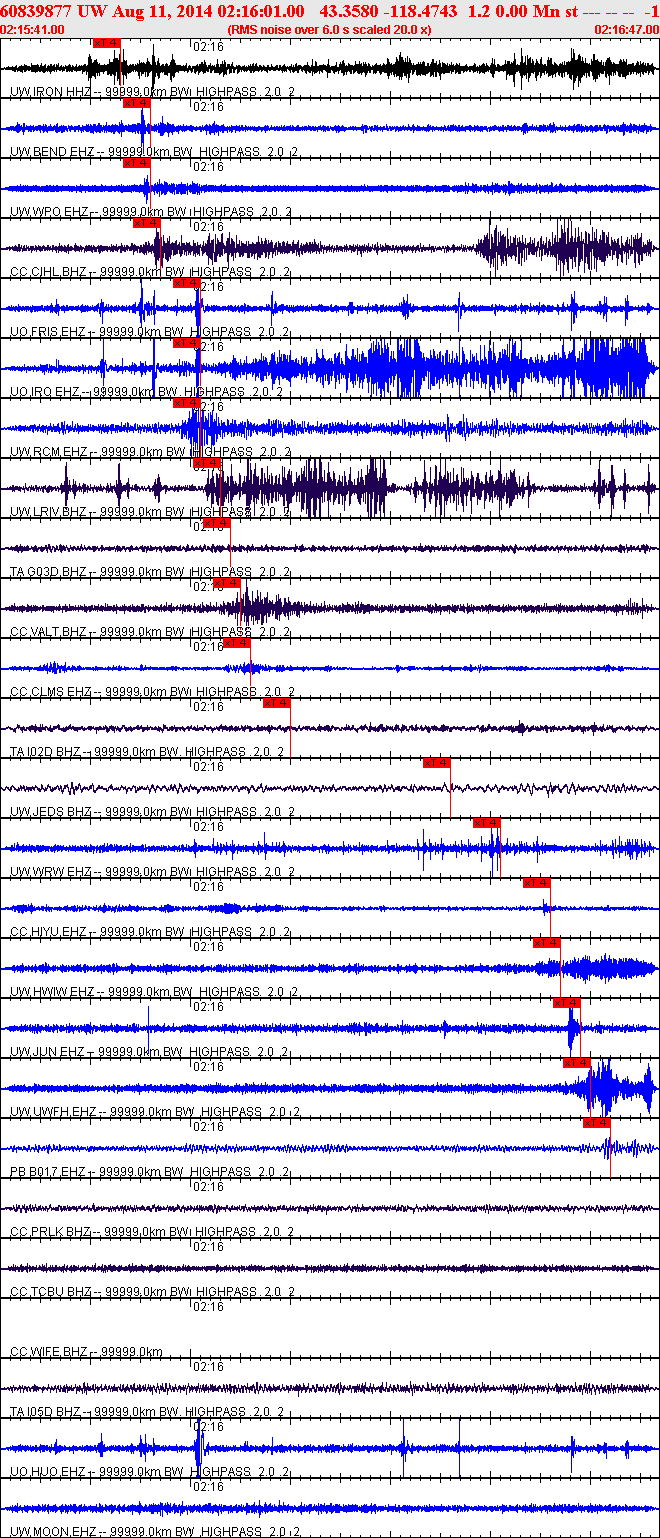Click the red pick flag on UW.WRW trace
This screenshot has height=1538, width=660.
486,823
